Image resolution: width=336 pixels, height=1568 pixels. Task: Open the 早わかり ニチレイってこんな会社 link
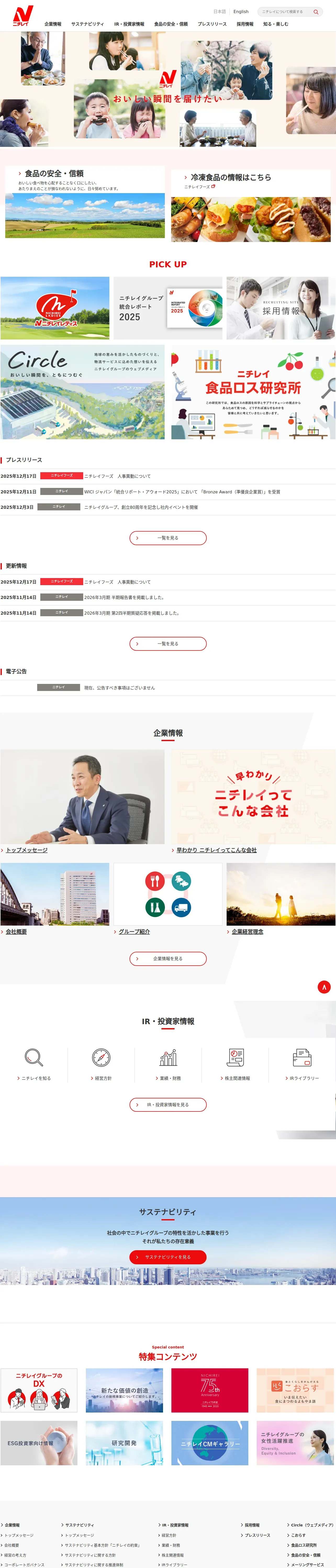click(216, 850)
